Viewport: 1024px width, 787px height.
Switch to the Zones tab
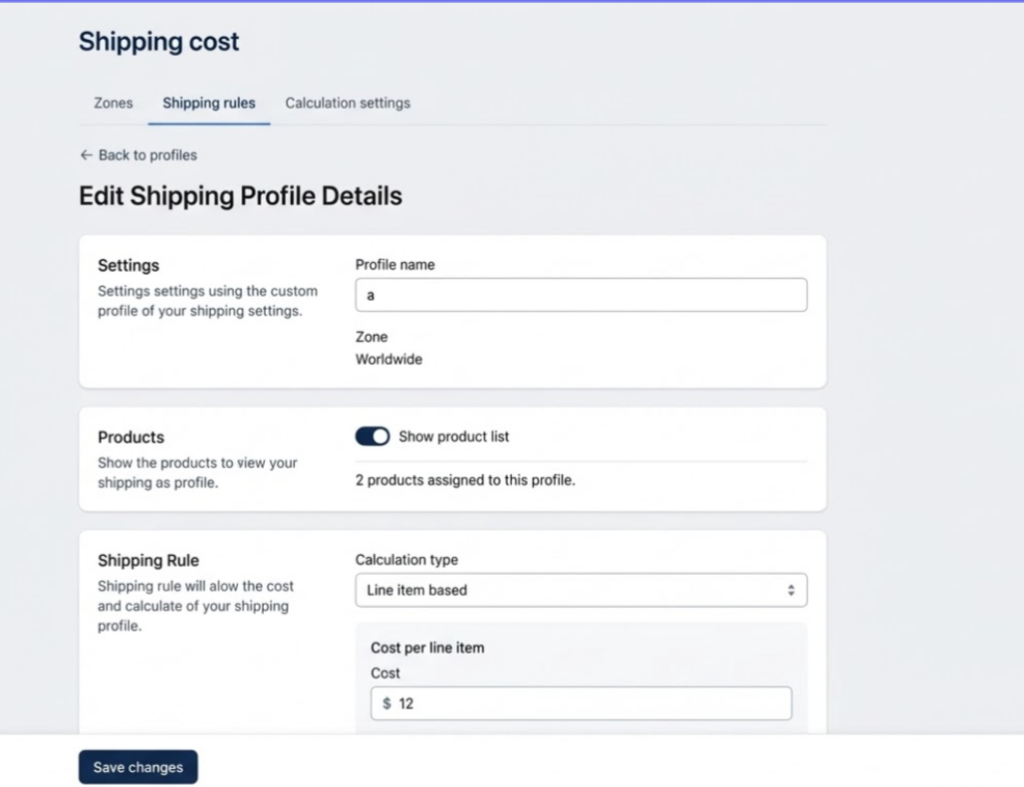[x=113, y=103]
